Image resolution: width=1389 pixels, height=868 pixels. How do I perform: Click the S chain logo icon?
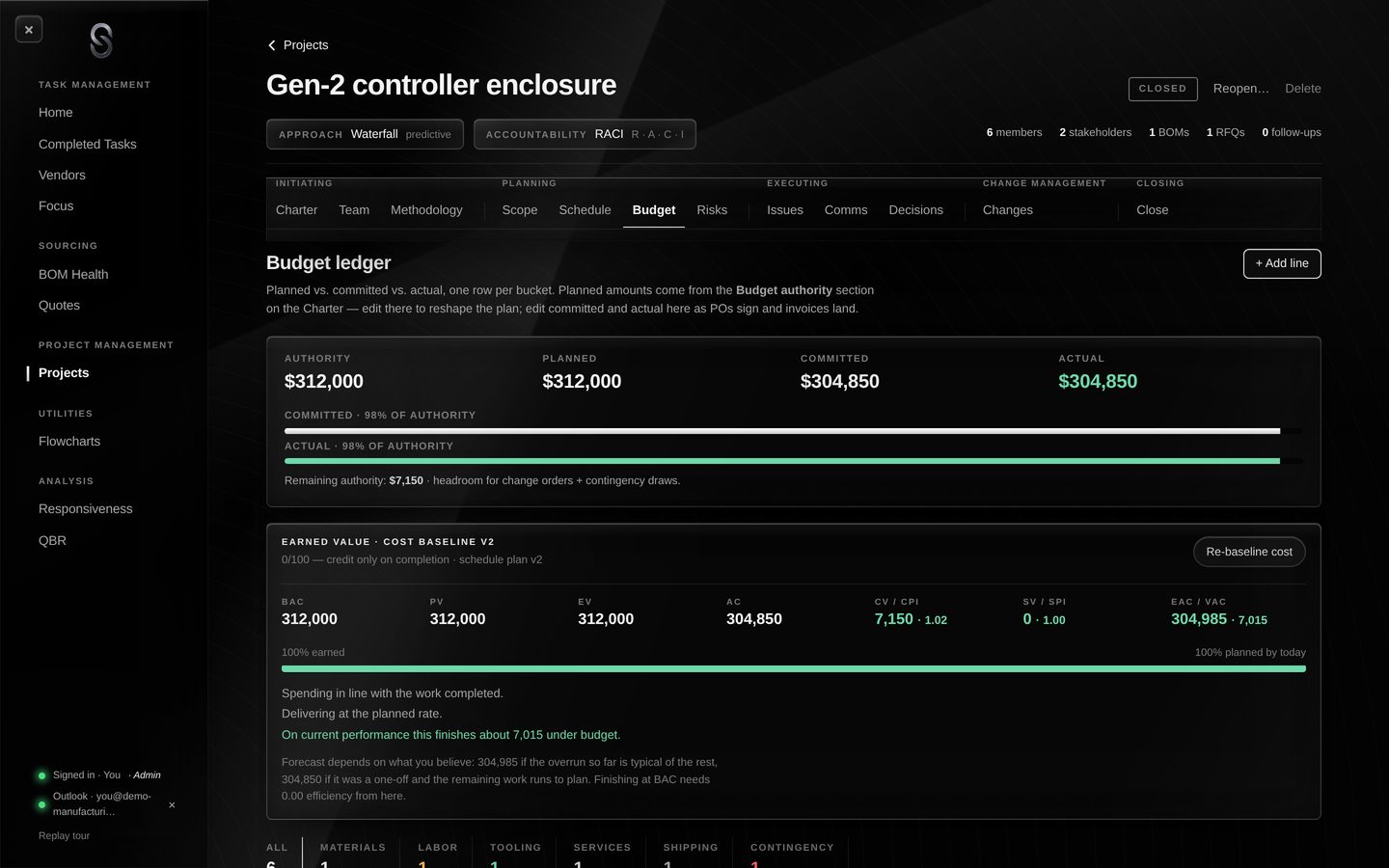coord(101,41)
